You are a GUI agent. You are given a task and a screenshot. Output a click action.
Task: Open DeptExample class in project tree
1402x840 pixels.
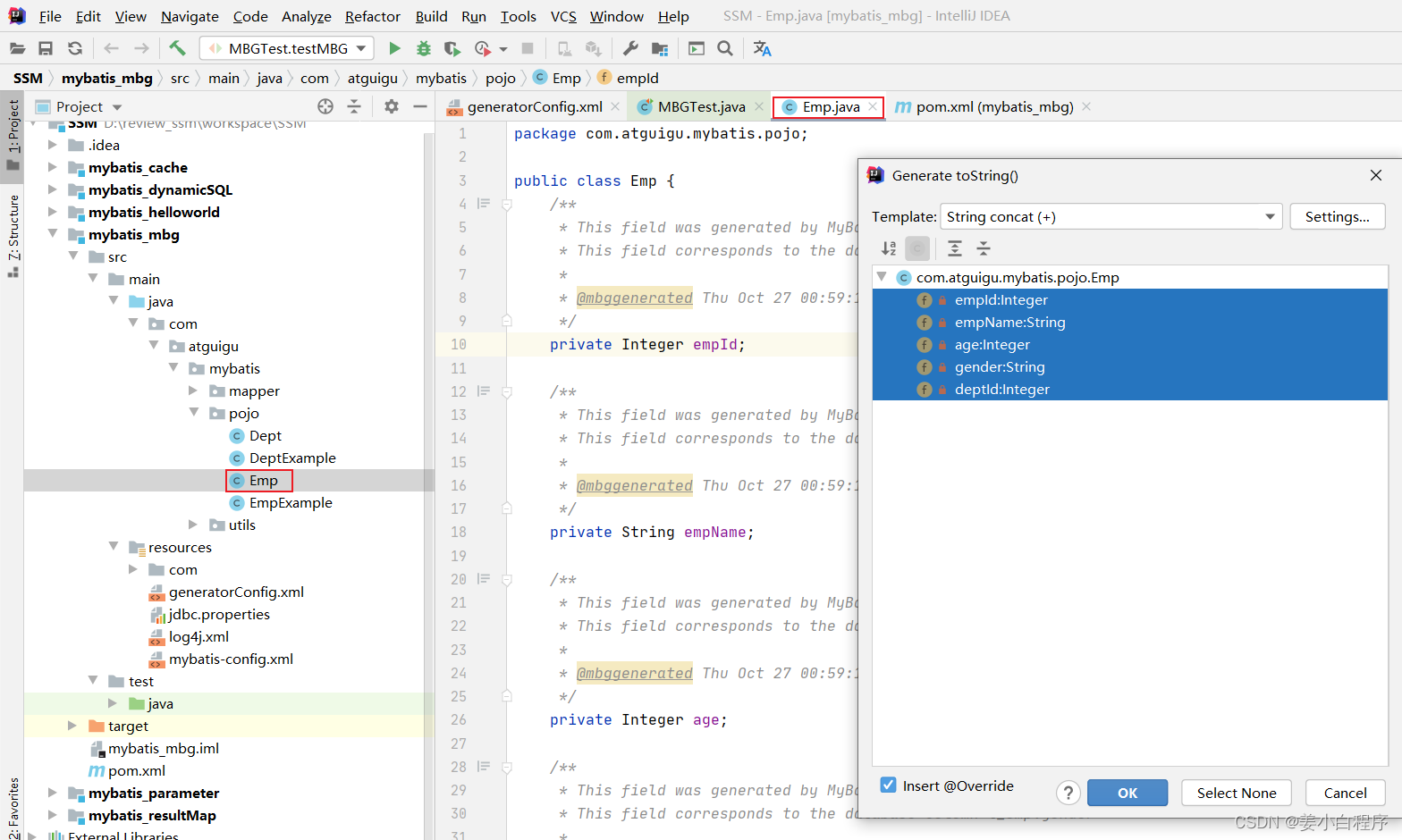tap(292, 458)
